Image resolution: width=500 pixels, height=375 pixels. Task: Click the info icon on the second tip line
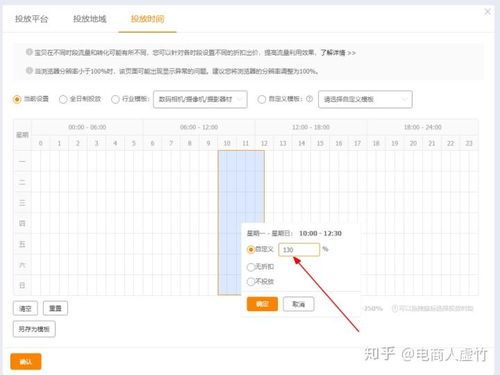click(29, 70)
